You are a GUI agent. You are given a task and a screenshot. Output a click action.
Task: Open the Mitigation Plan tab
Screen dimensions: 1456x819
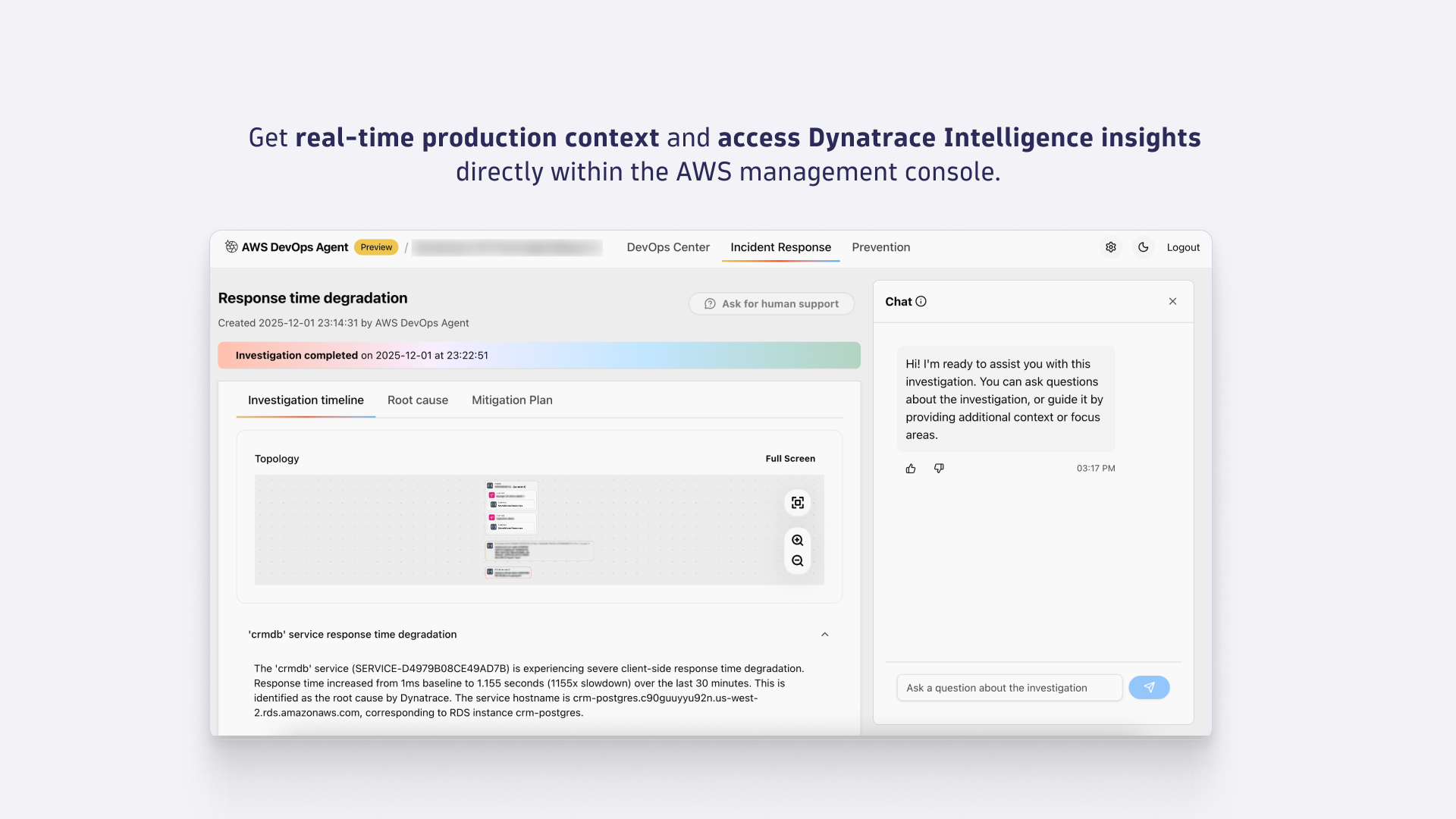coord(512,400)
